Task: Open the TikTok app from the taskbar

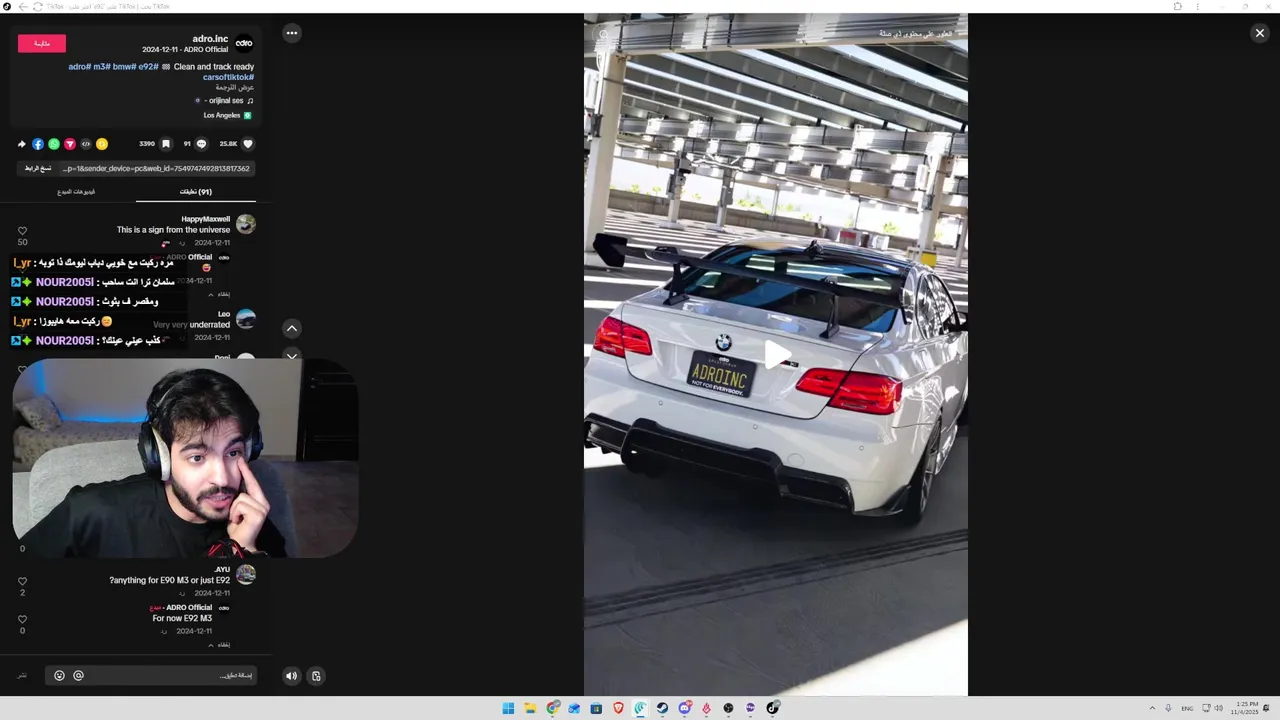Action: [x=772, y=708]
